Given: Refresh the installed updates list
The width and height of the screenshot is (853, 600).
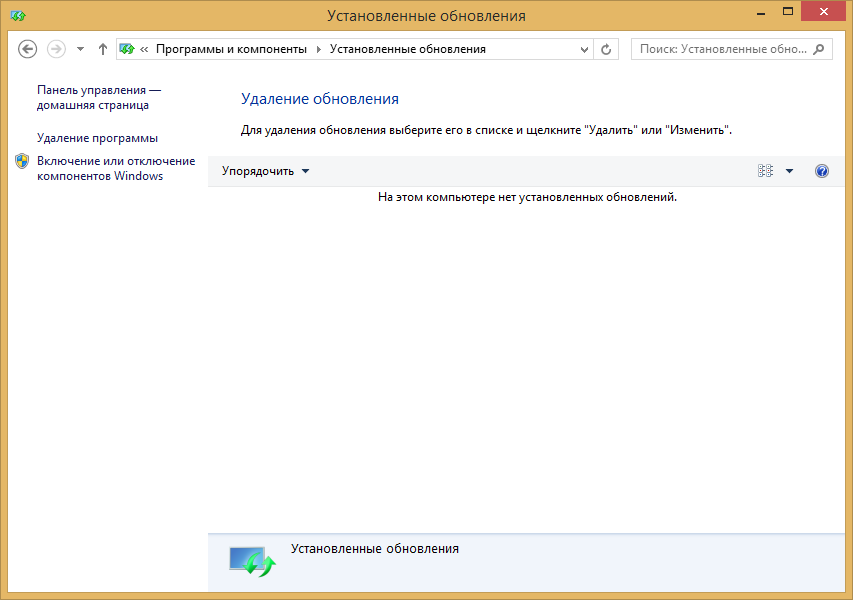Looking at the screenshot, I should pyautogui.click(x=606, y=50).
